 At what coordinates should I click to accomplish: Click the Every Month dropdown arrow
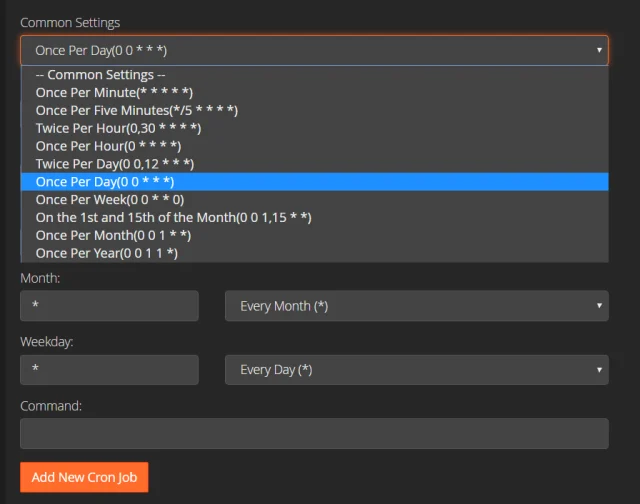click(x=599, y=306)
